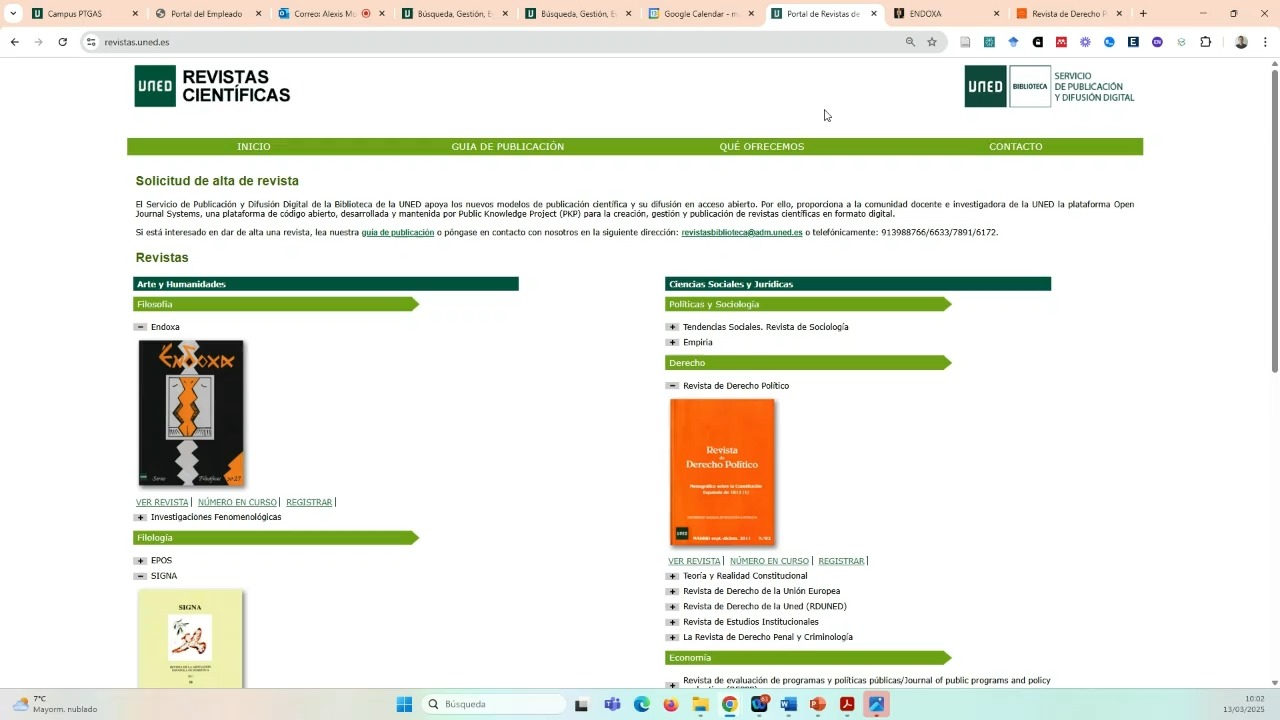Bookmark this page with the star icon

pyautogui.click(x=932, y=42)
